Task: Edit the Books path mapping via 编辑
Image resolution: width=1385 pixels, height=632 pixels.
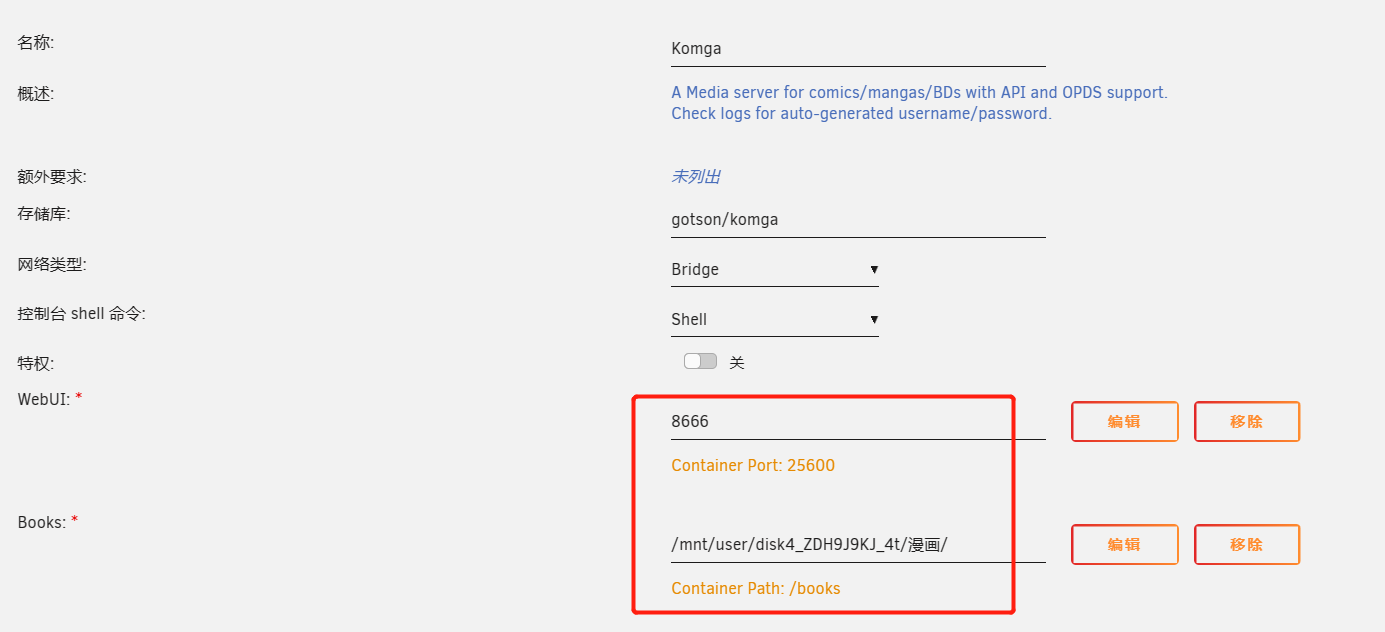Action: click(x=1124, y=545)
